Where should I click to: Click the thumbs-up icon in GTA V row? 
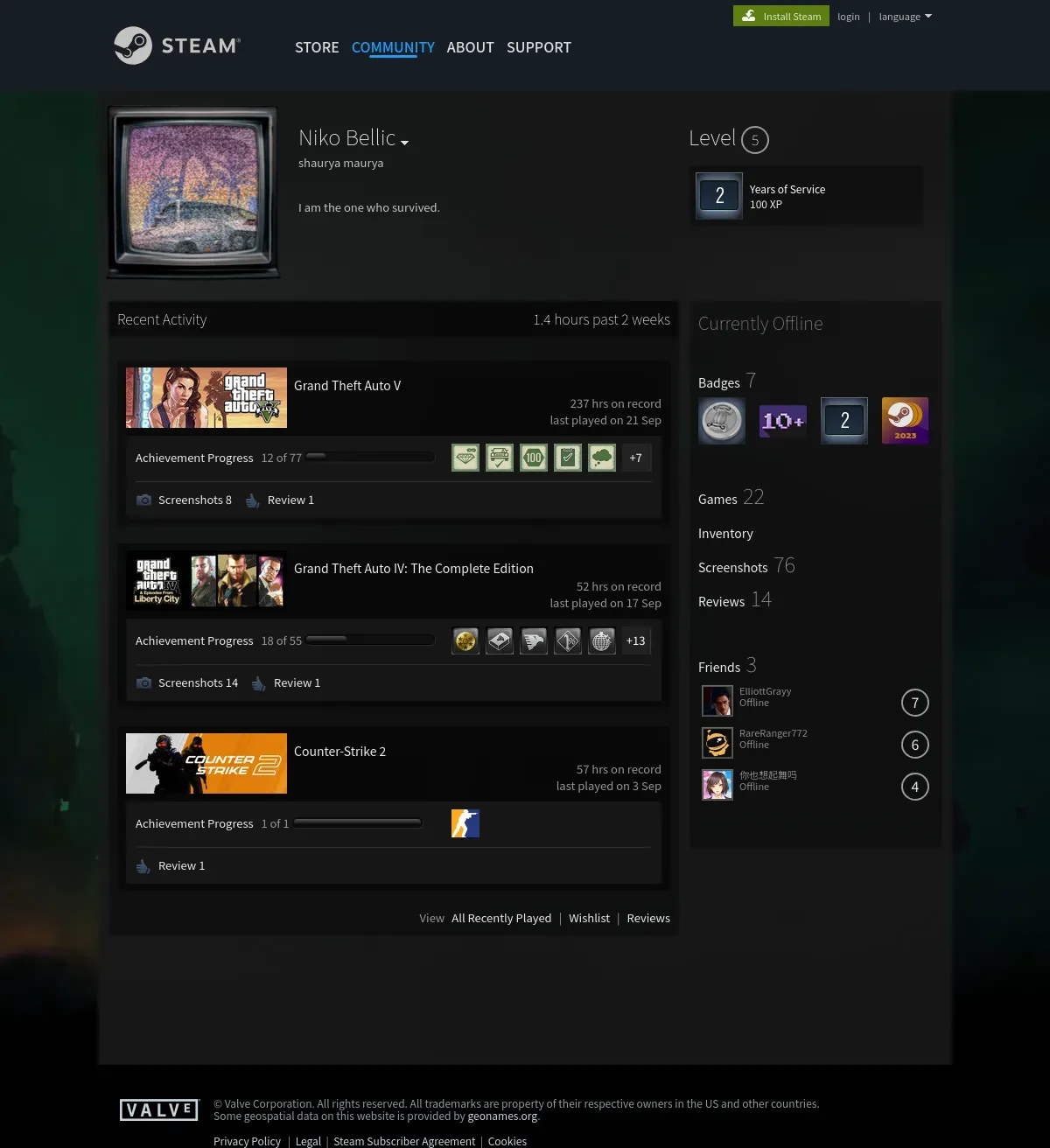pos(253,500)
